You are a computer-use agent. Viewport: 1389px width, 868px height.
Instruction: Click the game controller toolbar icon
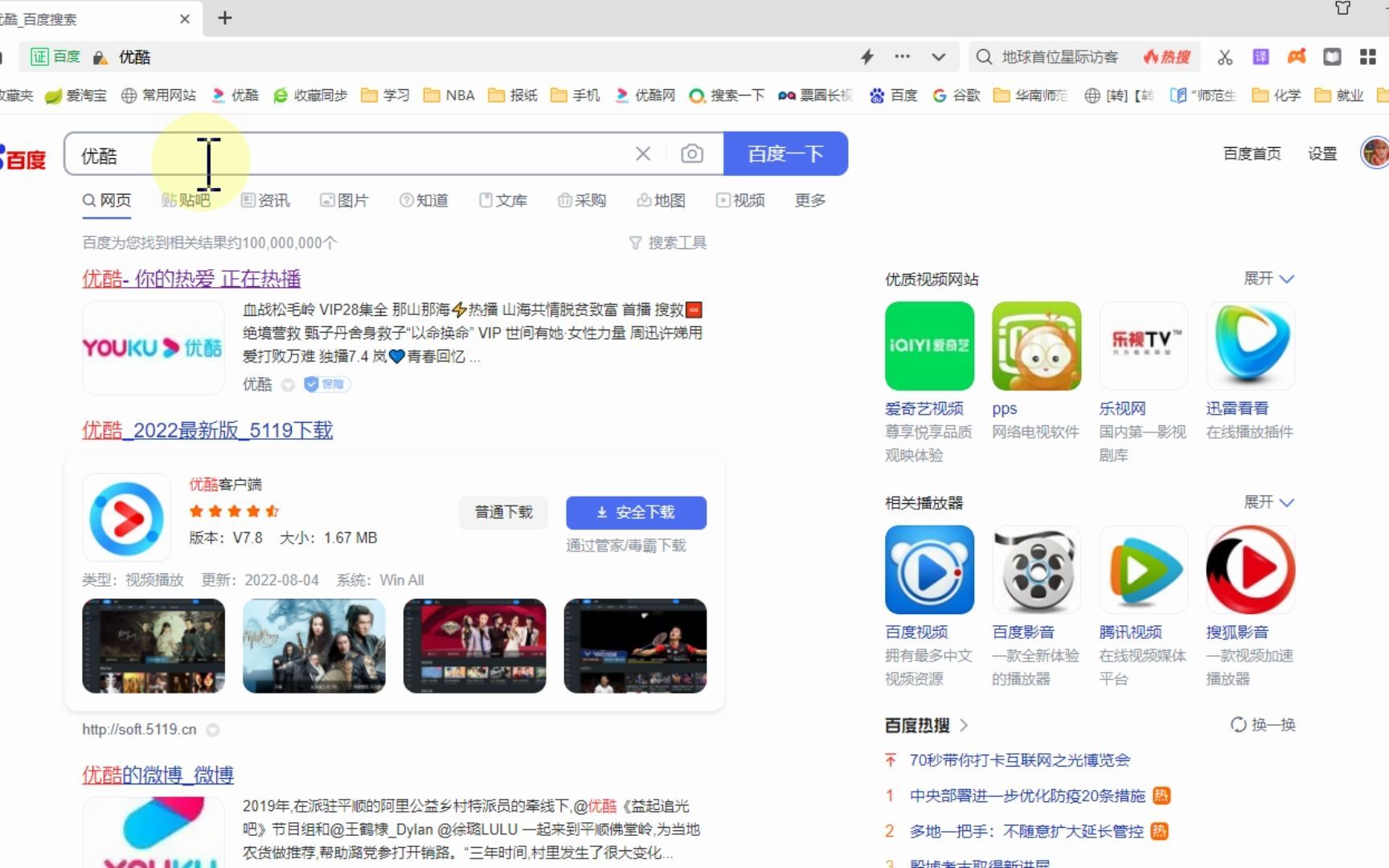[x=1297, y=57]
